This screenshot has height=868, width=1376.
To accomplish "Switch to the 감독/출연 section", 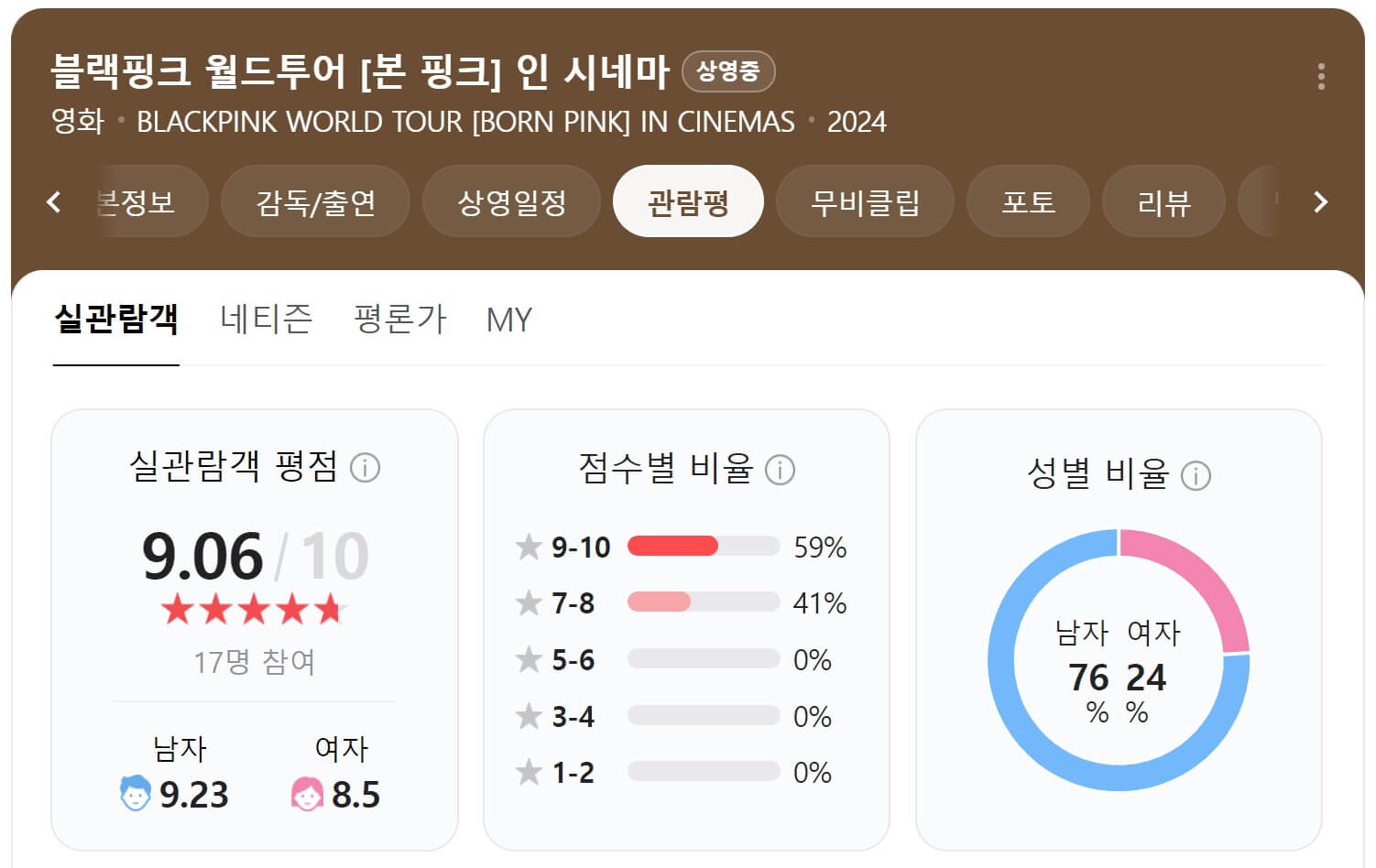I will (x=315, y=201).
